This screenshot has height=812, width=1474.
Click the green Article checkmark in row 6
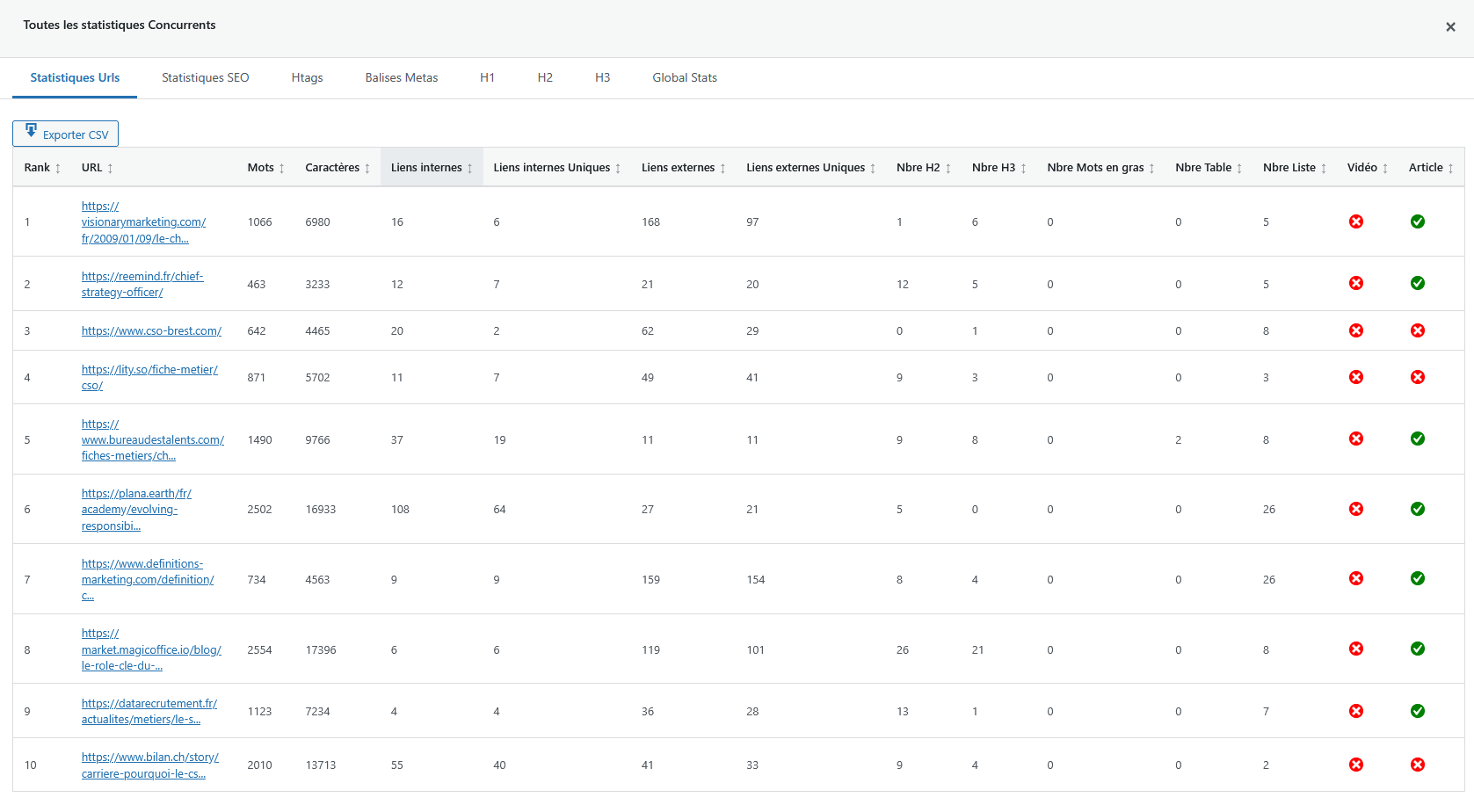[x=1417, y=509]
